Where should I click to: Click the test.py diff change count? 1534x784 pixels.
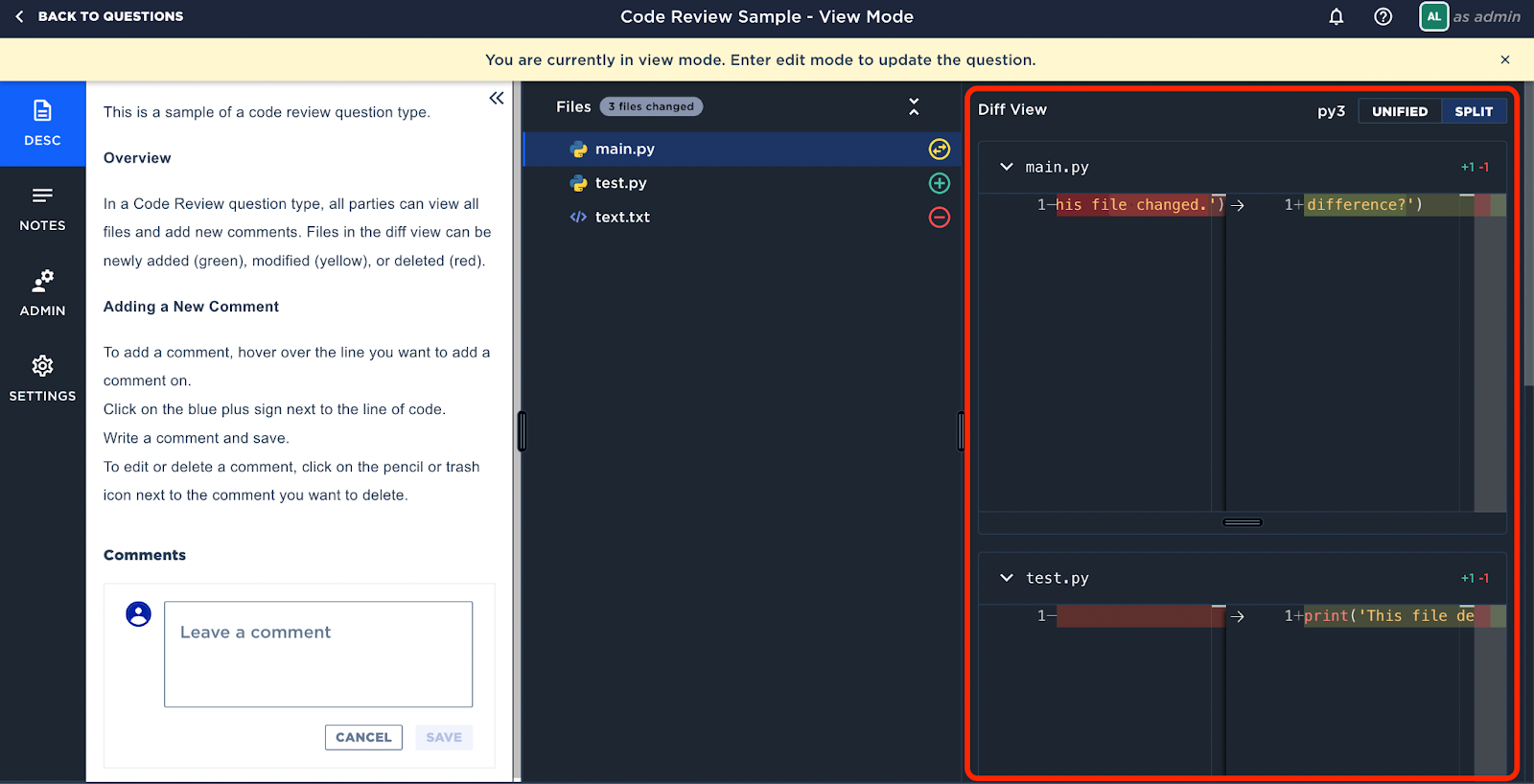point(1475,578)
